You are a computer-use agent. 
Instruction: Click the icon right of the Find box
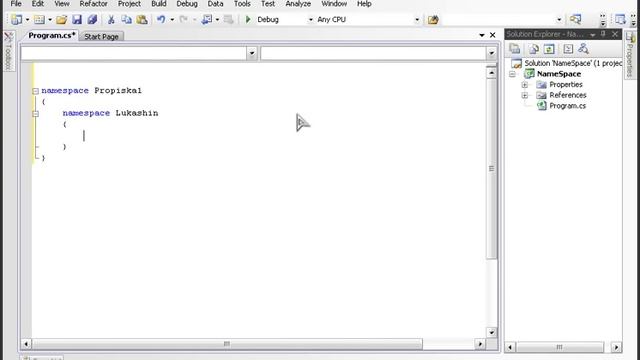tap(576, 19)
